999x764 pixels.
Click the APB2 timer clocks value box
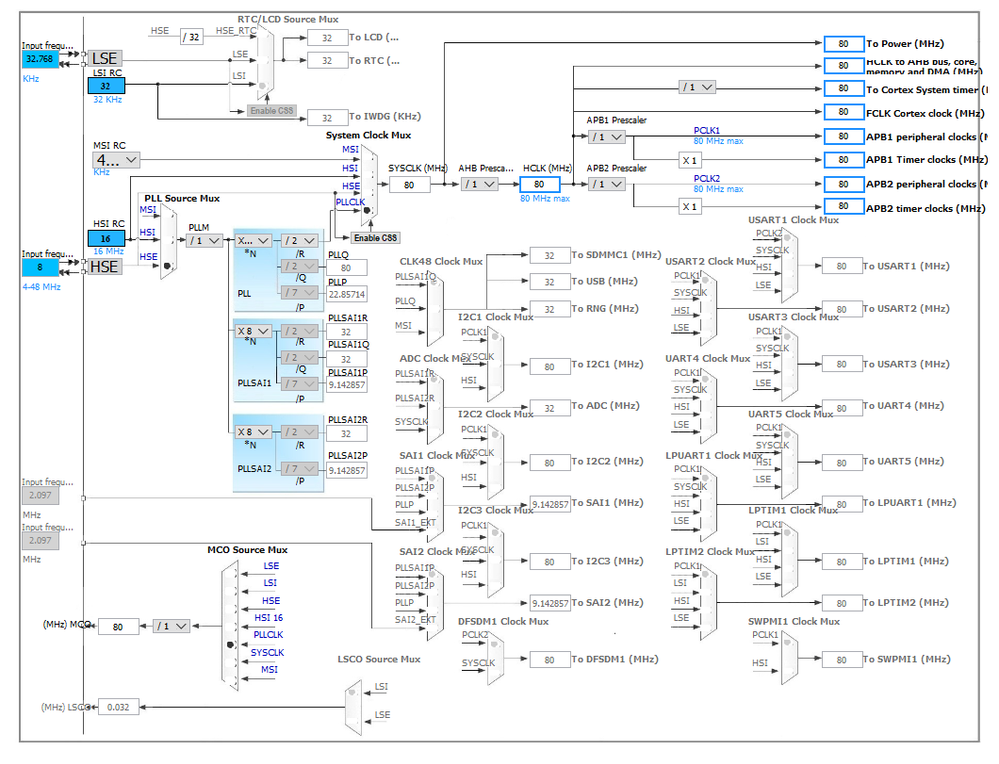click(x=844, y=206)
